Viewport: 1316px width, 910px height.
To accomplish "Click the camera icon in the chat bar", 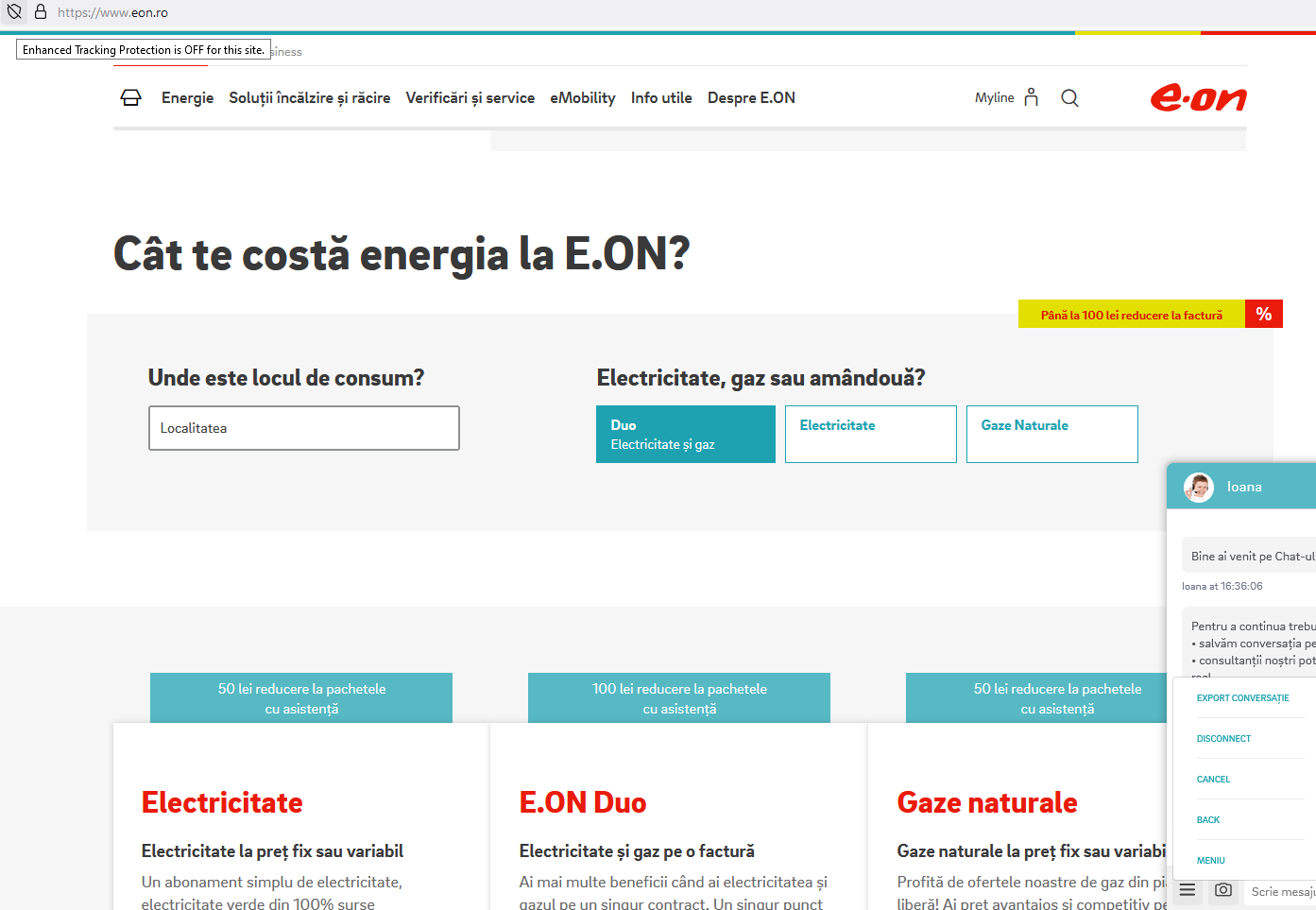I will (1222, 890).
